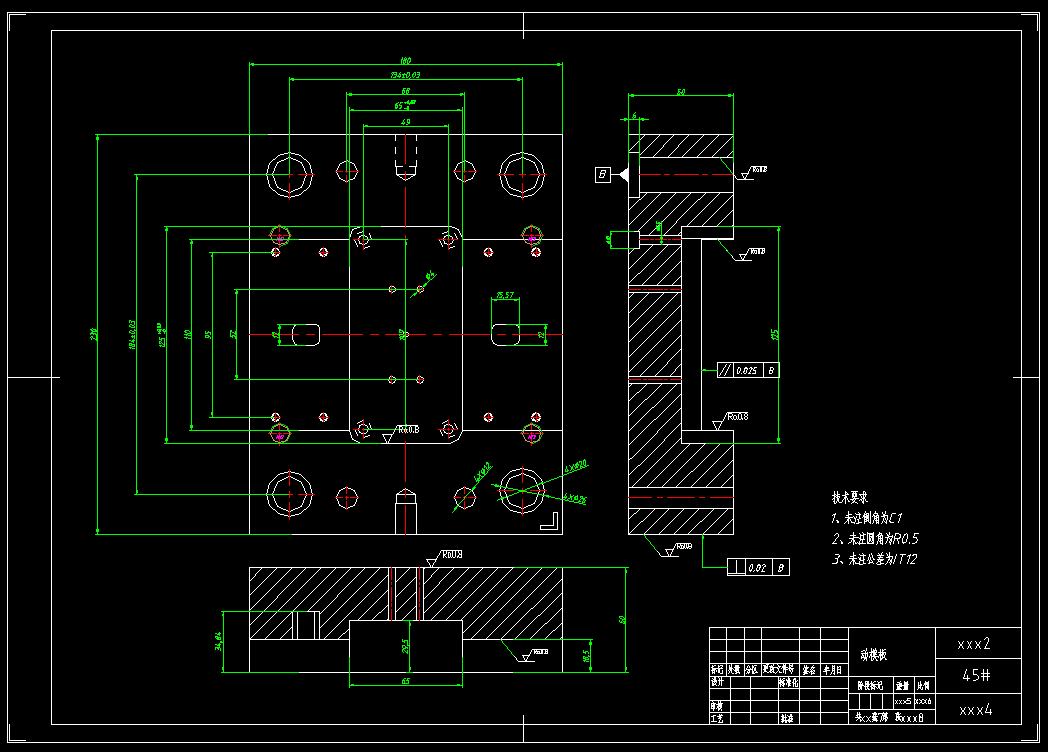Click the datum B box left of side view
Screen dimensions: 1048x752
click(x=603, y=174)
